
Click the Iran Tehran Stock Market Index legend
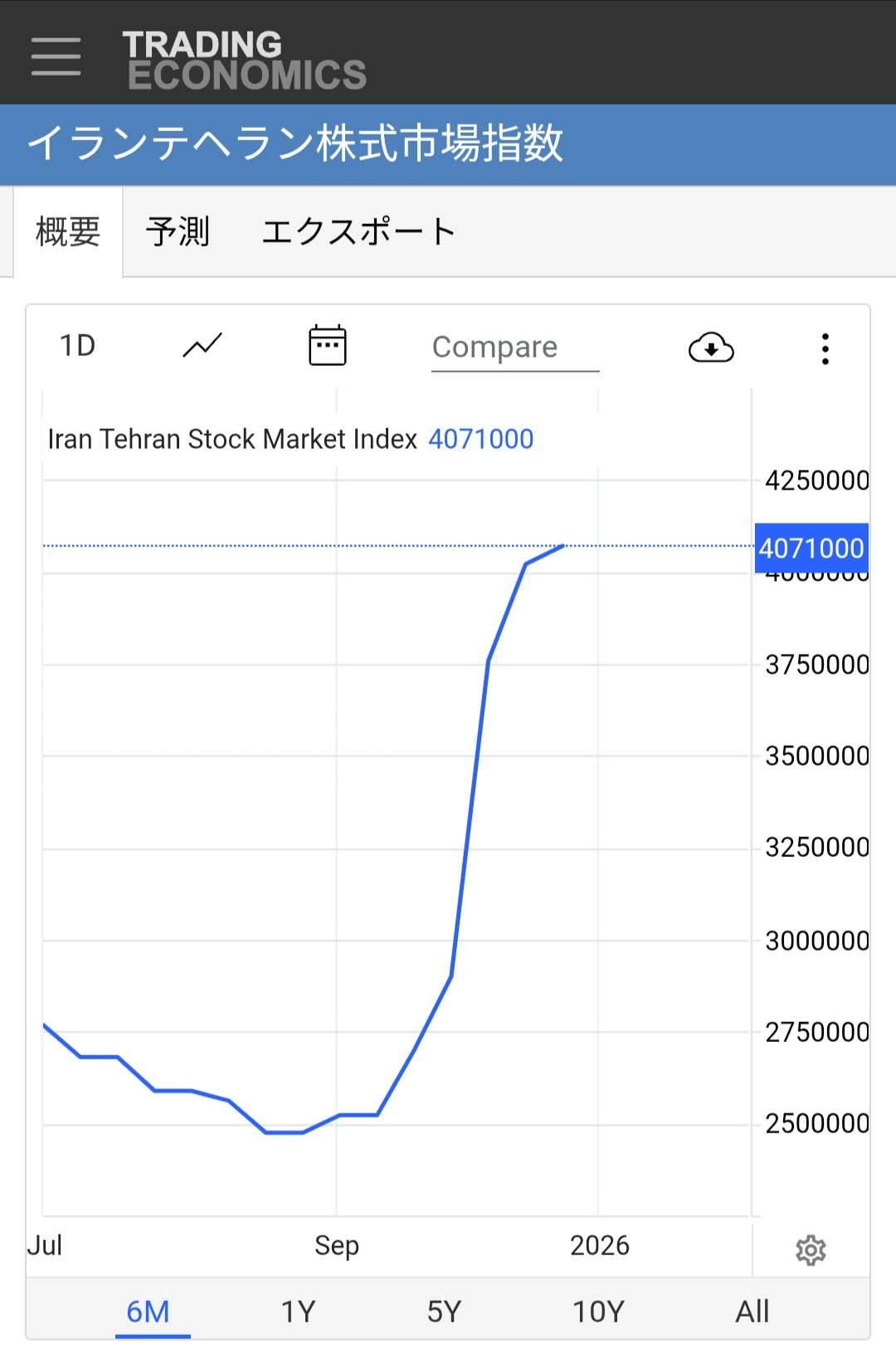(x=232, y=439)
